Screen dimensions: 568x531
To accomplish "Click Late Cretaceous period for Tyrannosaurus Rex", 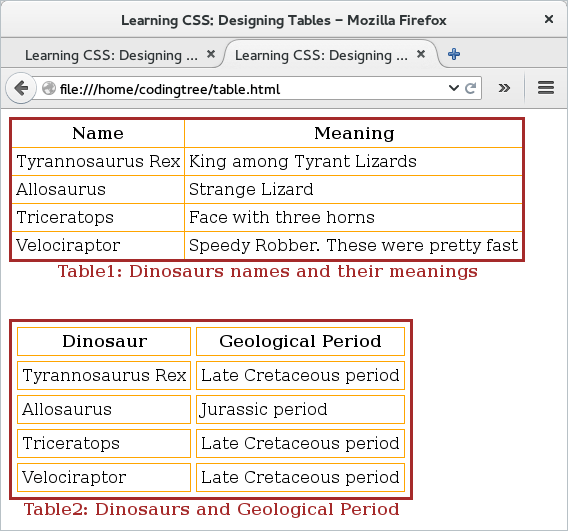I will tap(300, 376).
